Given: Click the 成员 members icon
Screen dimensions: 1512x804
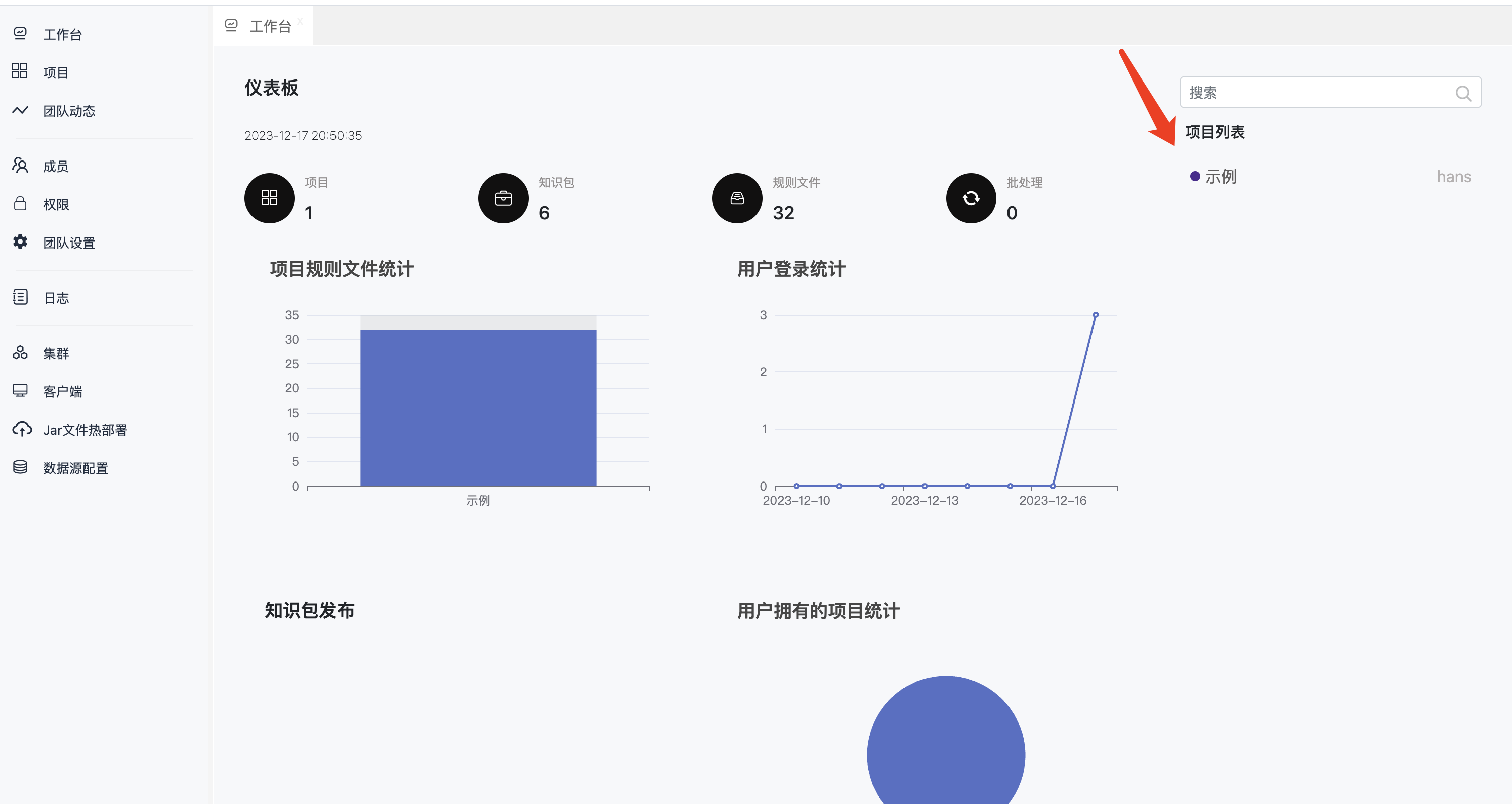Looking at the screenshot, I should 20,166.
